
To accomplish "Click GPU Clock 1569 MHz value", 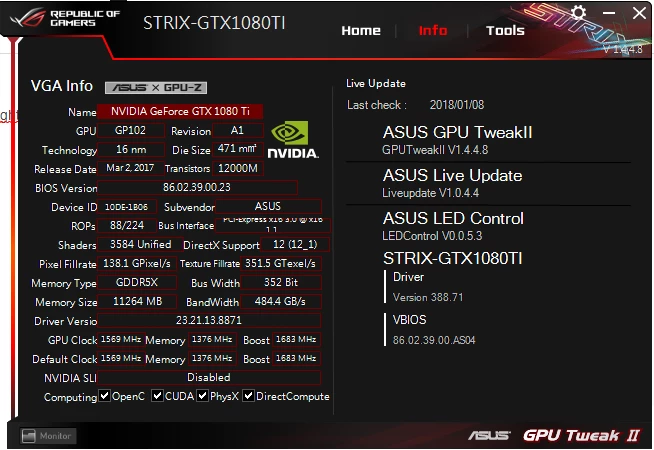I will click(x=121, y=339).
